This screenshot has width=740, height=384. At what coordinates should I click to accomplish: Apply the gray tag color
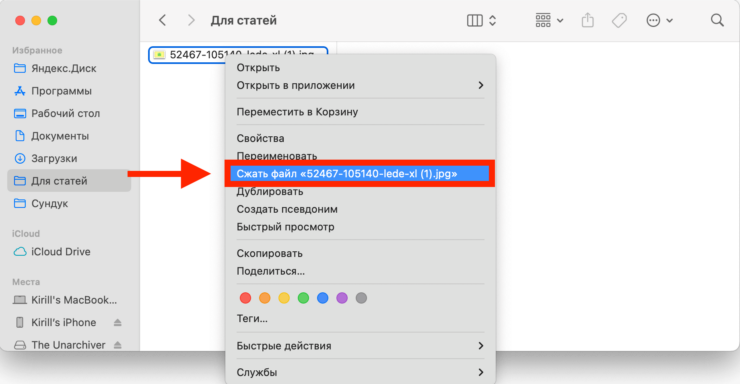coord(362,298)
